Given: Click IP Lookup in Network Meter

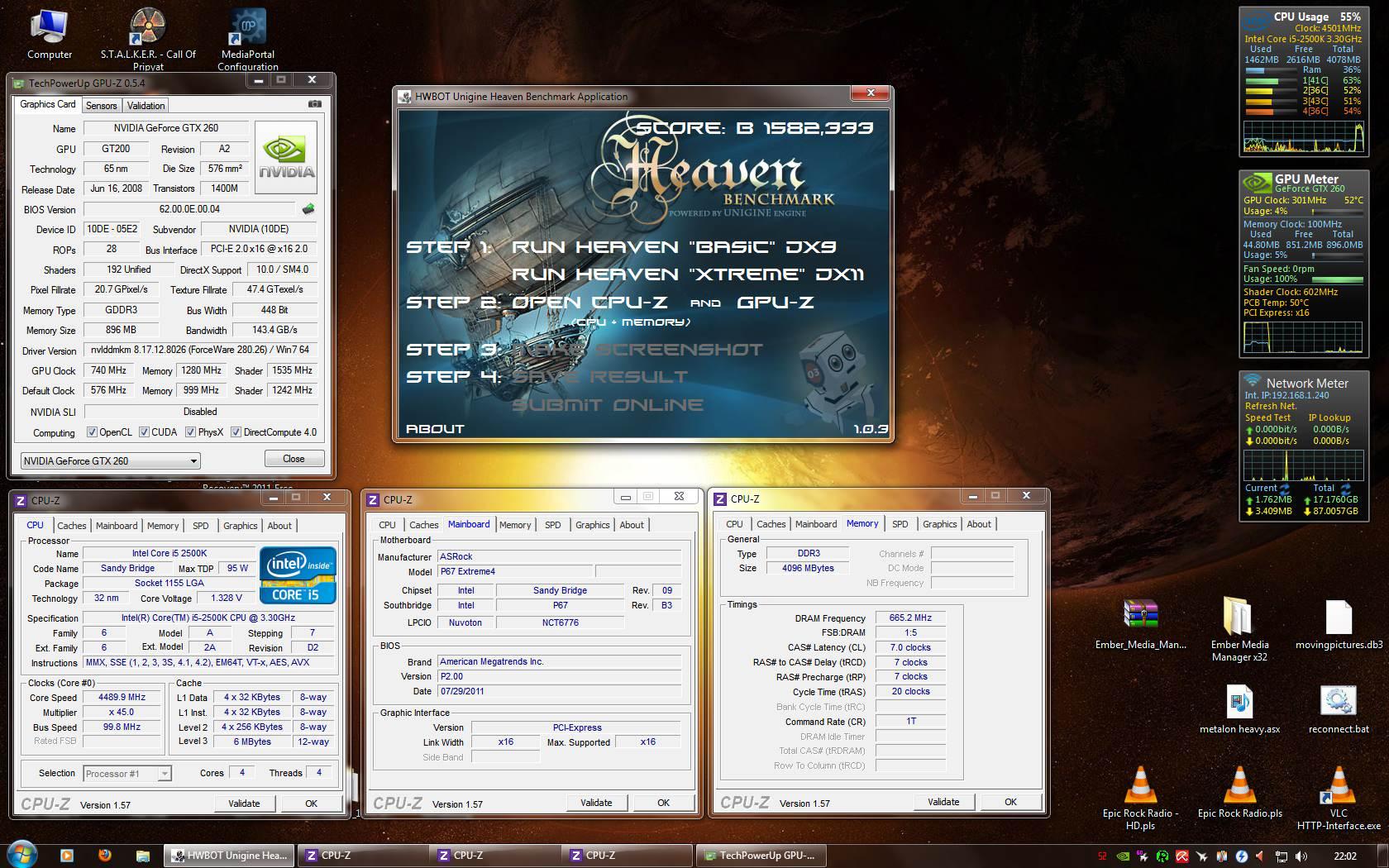Looking at the screenshot, I should (x=1329, y=417).
